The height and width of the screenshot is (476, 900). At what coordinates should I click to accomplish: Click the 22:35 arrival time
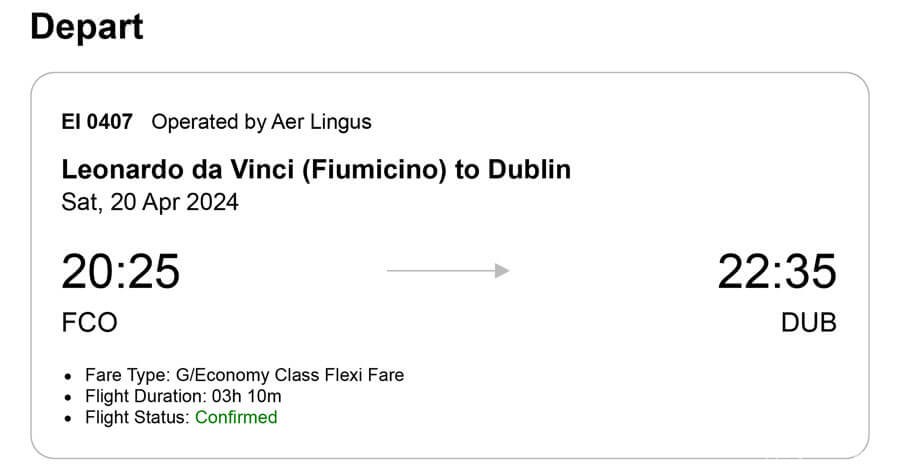coord(777,271)
